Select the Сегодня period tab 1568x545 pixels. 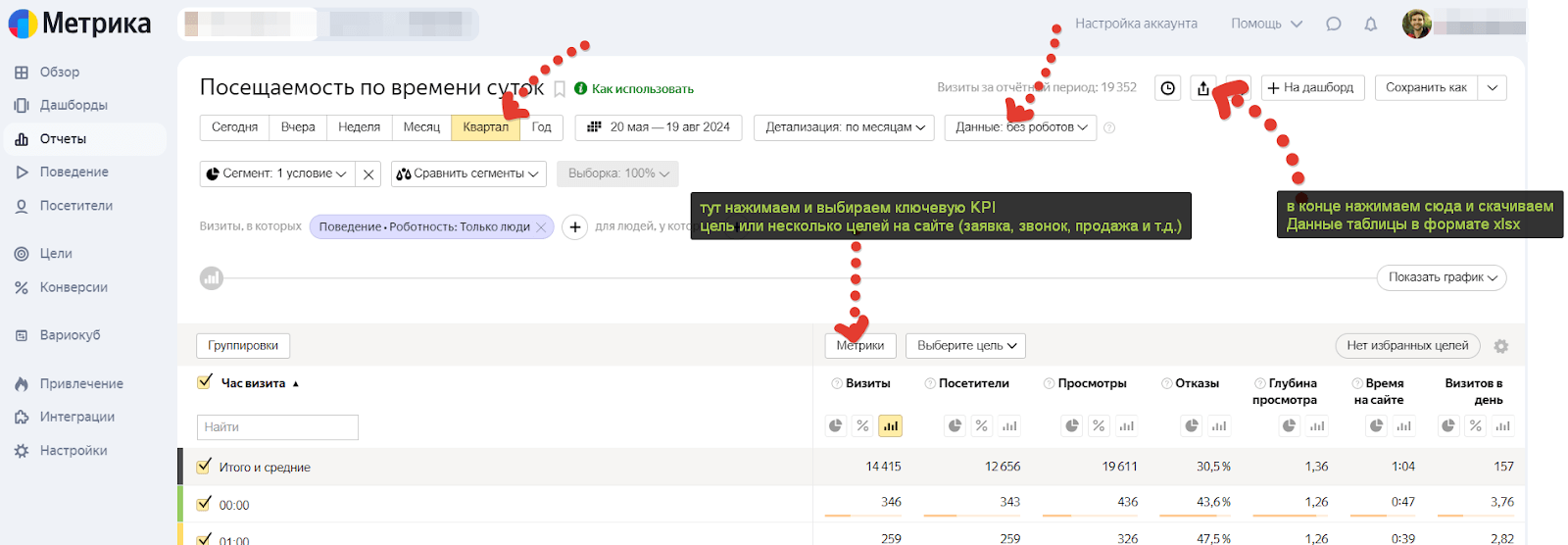click(234, 127)
